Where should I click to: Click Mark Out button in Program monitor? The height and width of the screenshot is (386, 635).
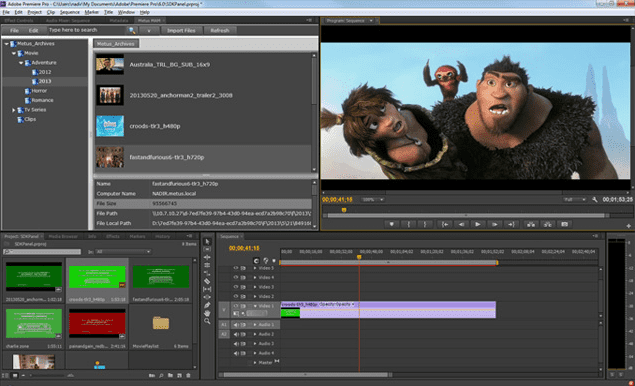click(x=425, y=224)
